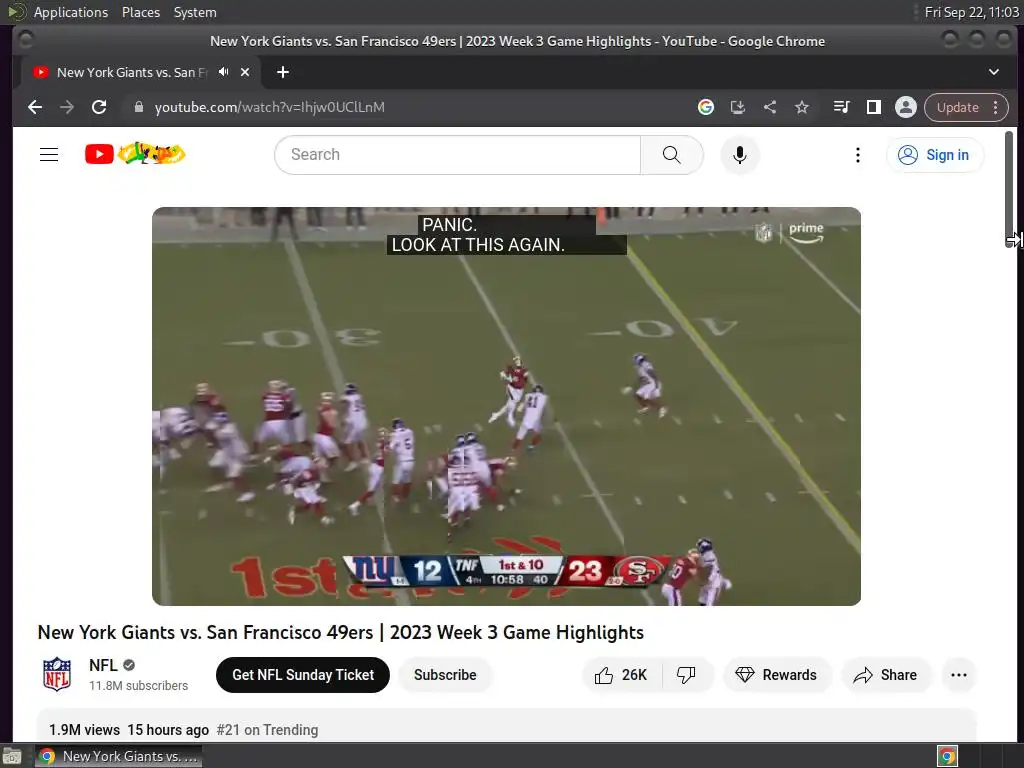Open the Google icon in the address bar
The width and height of the screenshot is (1024, 768).
coord(705,107)
